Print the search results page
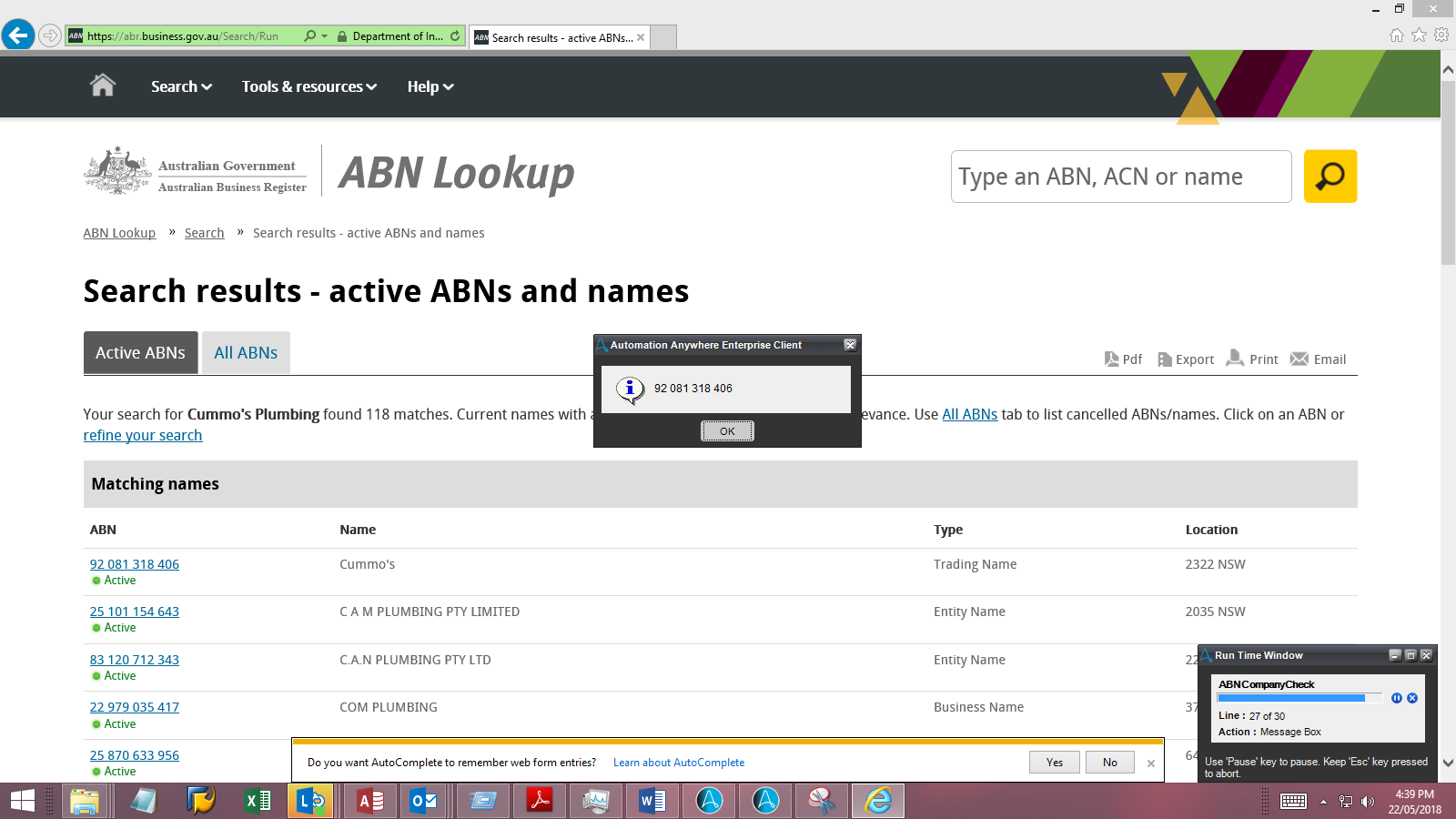This screenshot has height=819, width=1456. coord(1252,359)
